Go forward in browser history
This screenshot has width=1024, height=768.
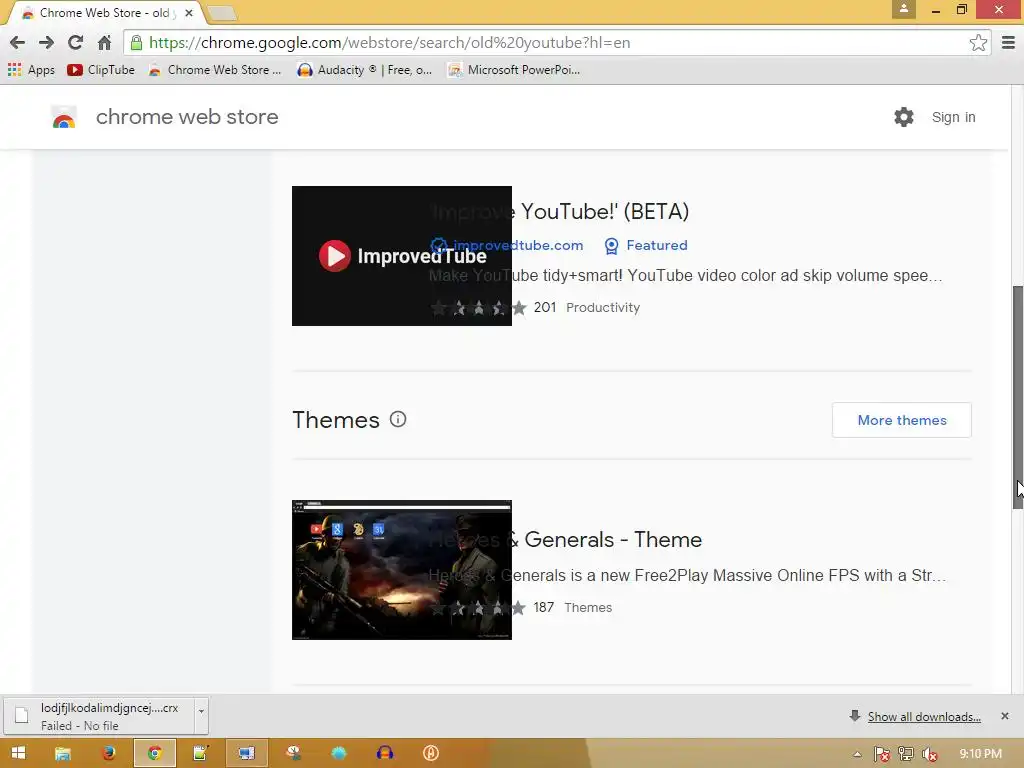[46, 43]
